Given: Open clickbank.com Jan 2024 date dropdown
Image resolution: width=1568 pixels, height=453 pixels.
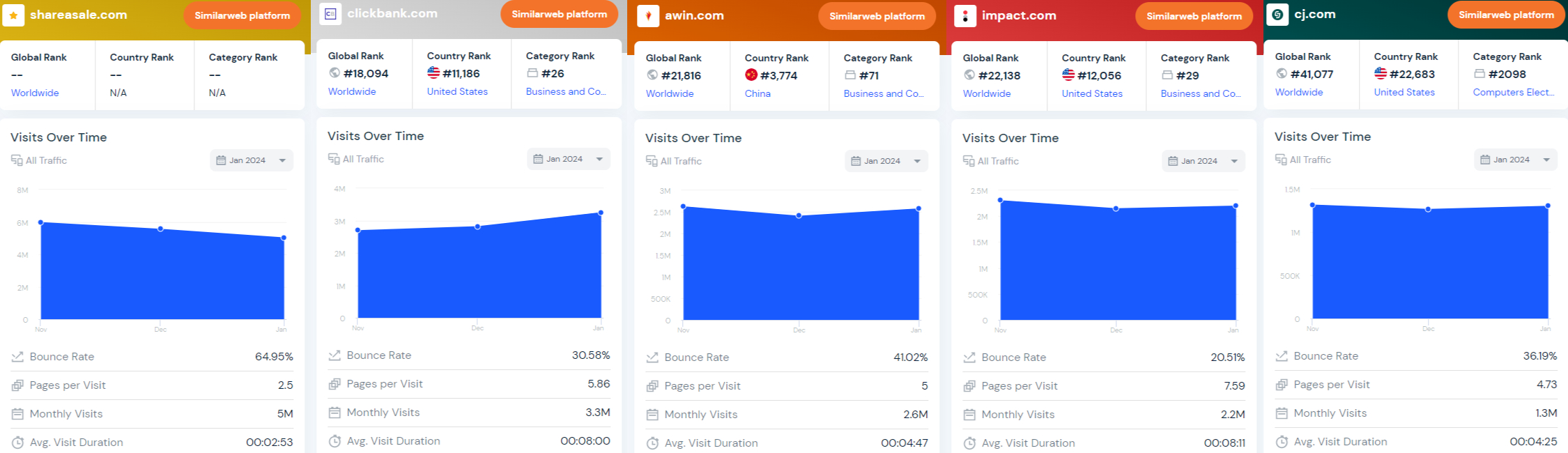Looking at the screenshot, I should 569,159.
